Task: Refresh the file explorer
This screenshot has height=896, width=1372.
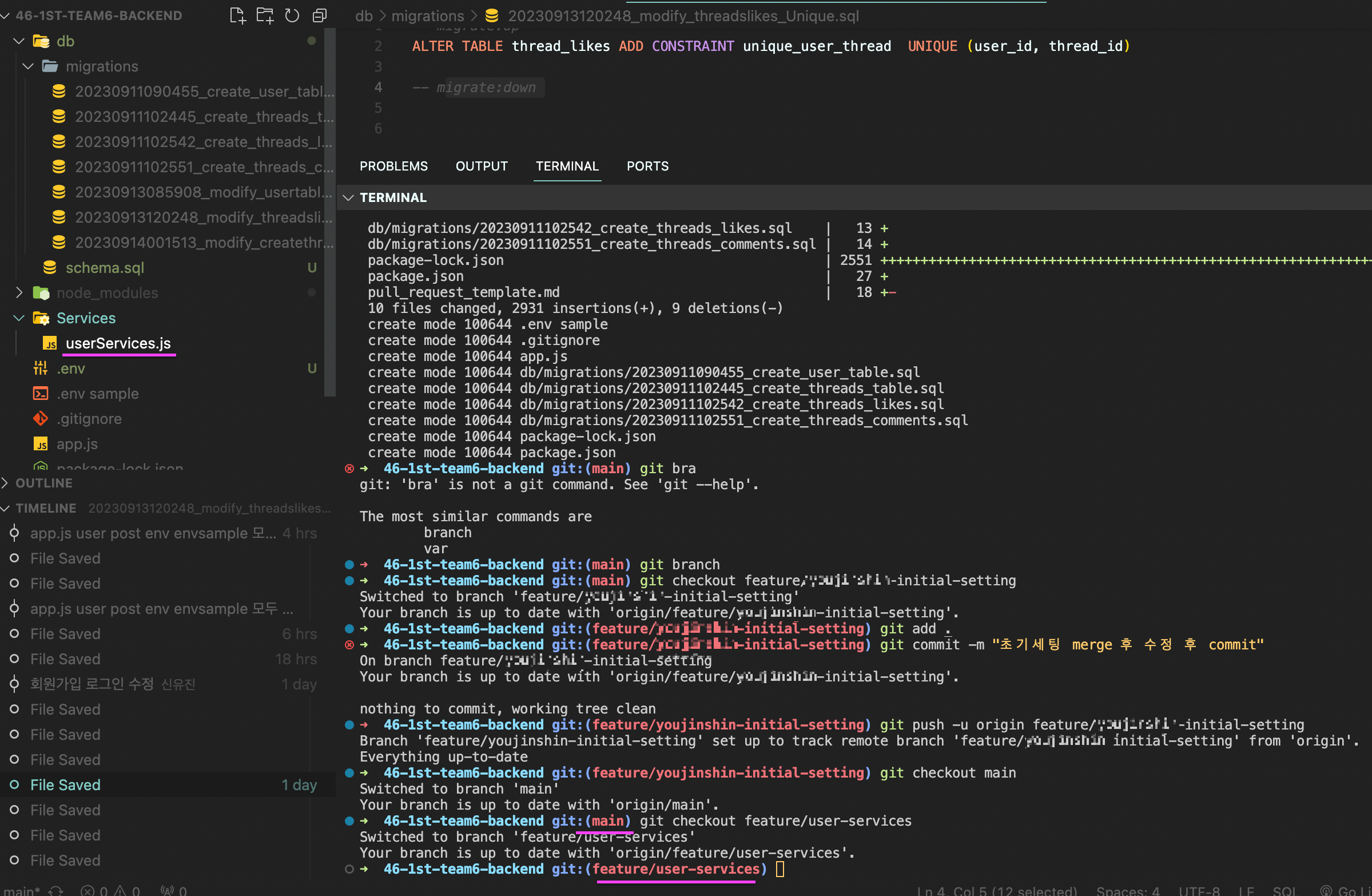Action: point(292,15)
